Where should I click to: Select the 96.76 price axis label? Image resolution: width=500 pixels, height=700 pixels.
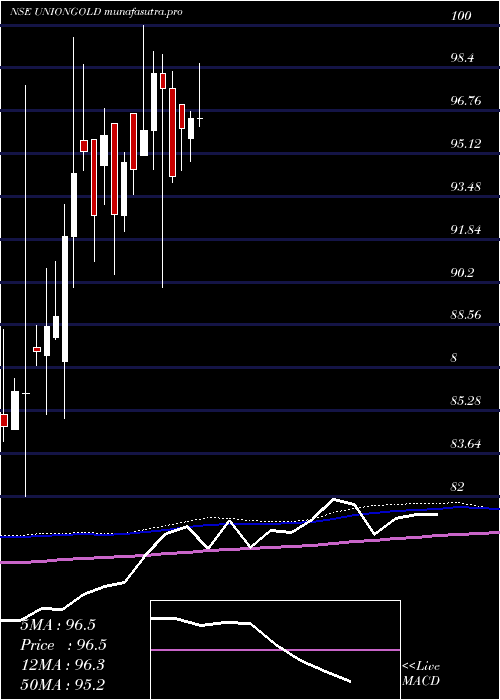tap(466, 101)
